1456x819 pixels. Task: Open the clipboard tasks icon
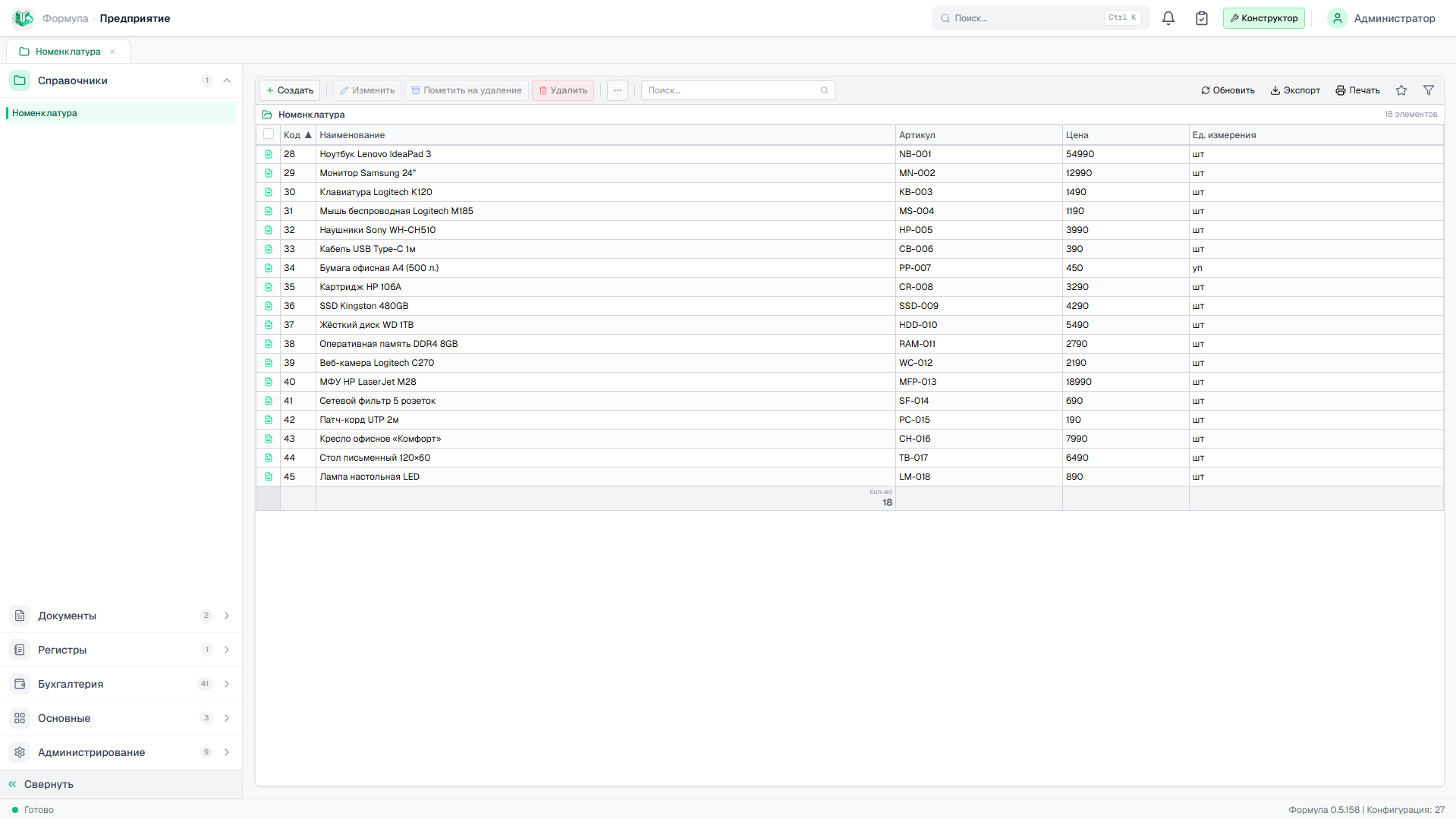click(1202, 18)
